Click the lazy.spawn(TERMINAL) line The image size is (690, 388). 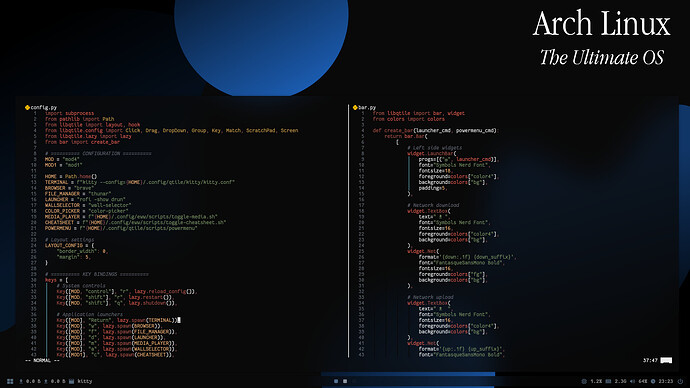click(x=118, y=320)
